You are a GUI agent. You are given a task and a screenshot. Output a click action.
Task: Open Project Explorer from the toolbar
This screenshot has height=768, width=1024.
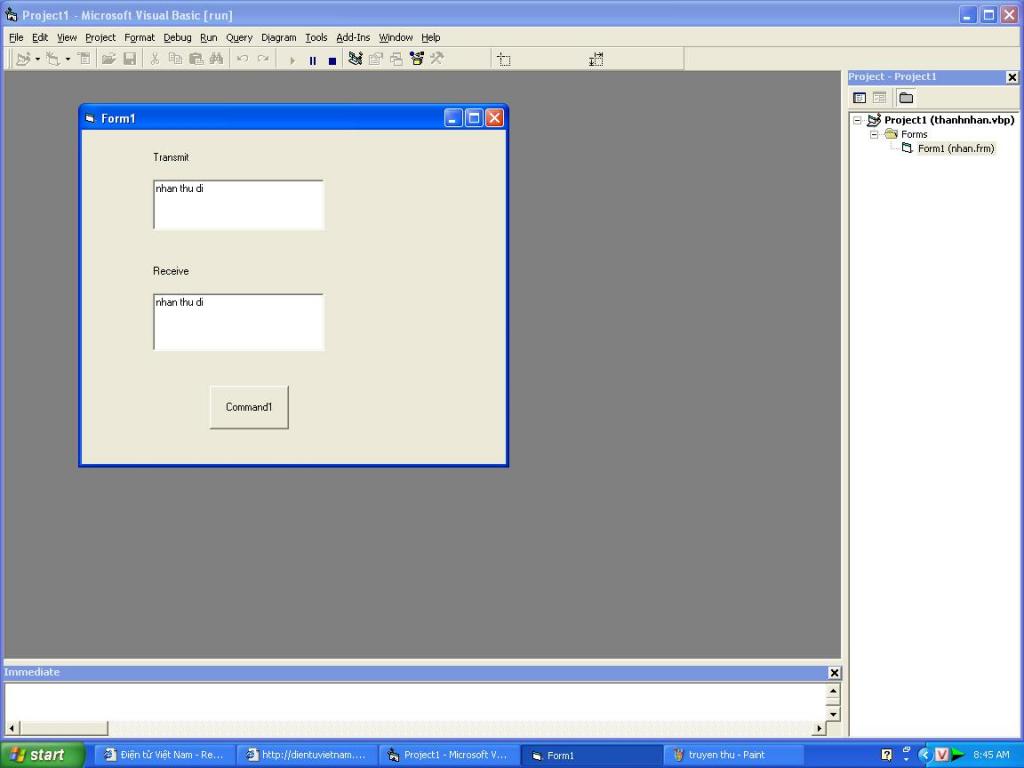click(x=355, y=59)
